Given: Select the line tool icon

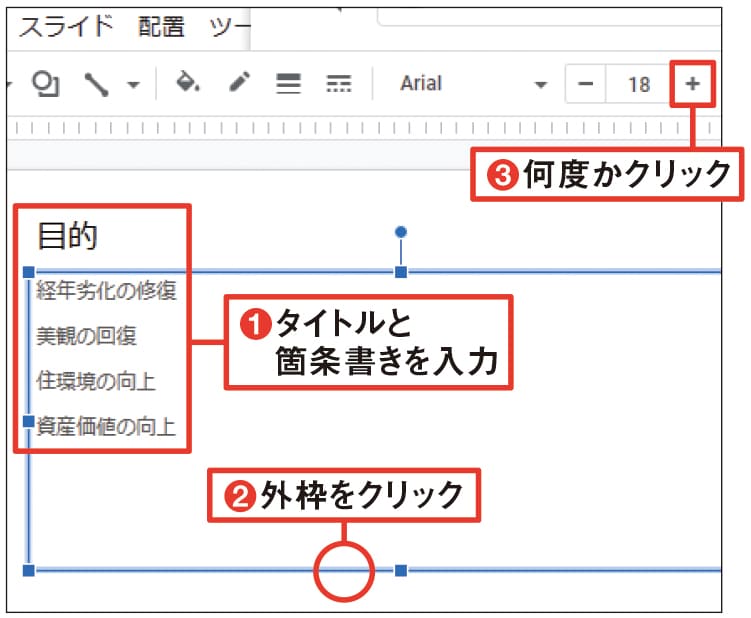Looking at the screenshot, I should coord(96,85).
